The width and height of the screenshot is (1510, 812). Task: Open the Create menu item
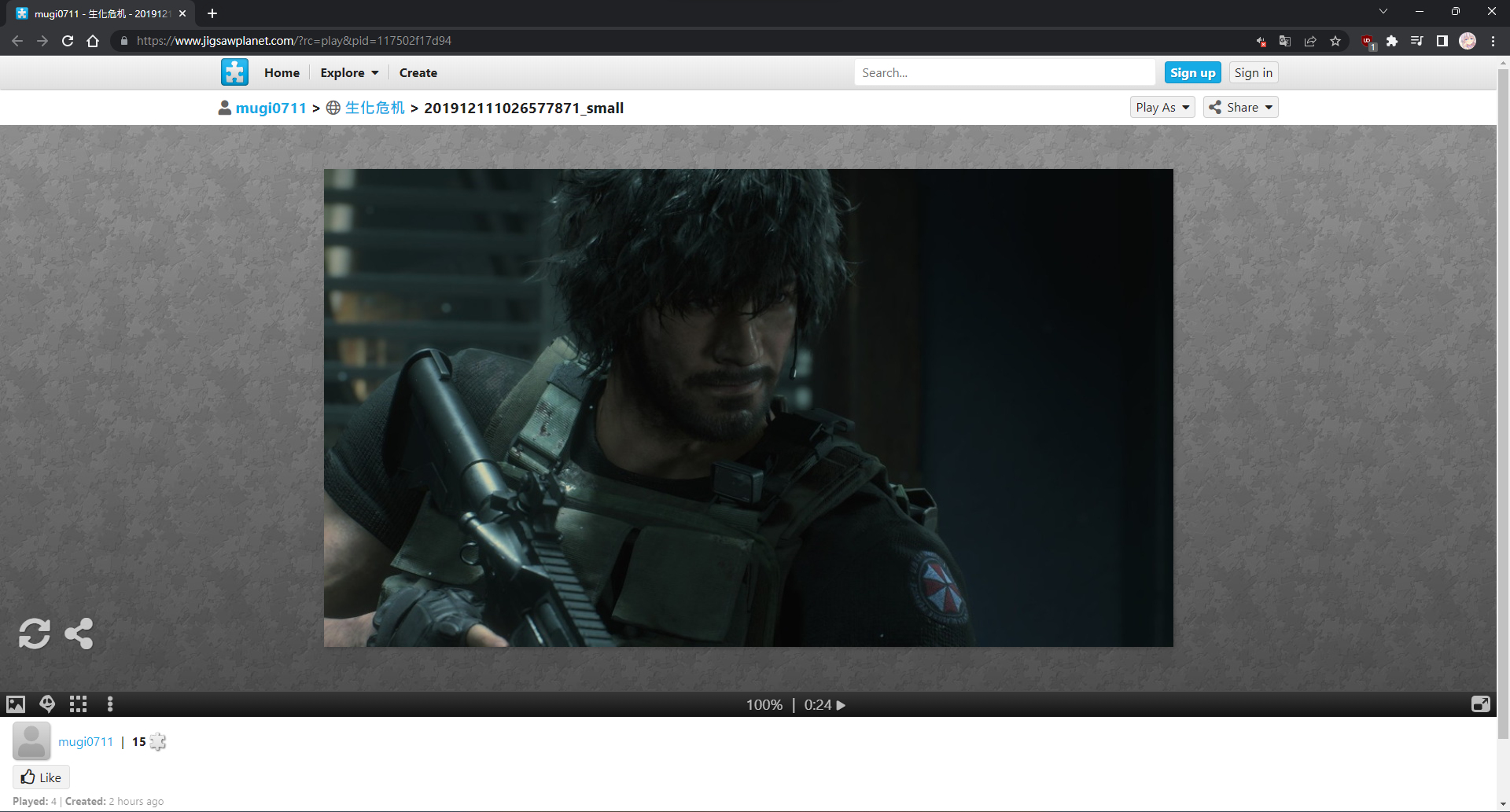pyautogui.click(x=418, y=72)
